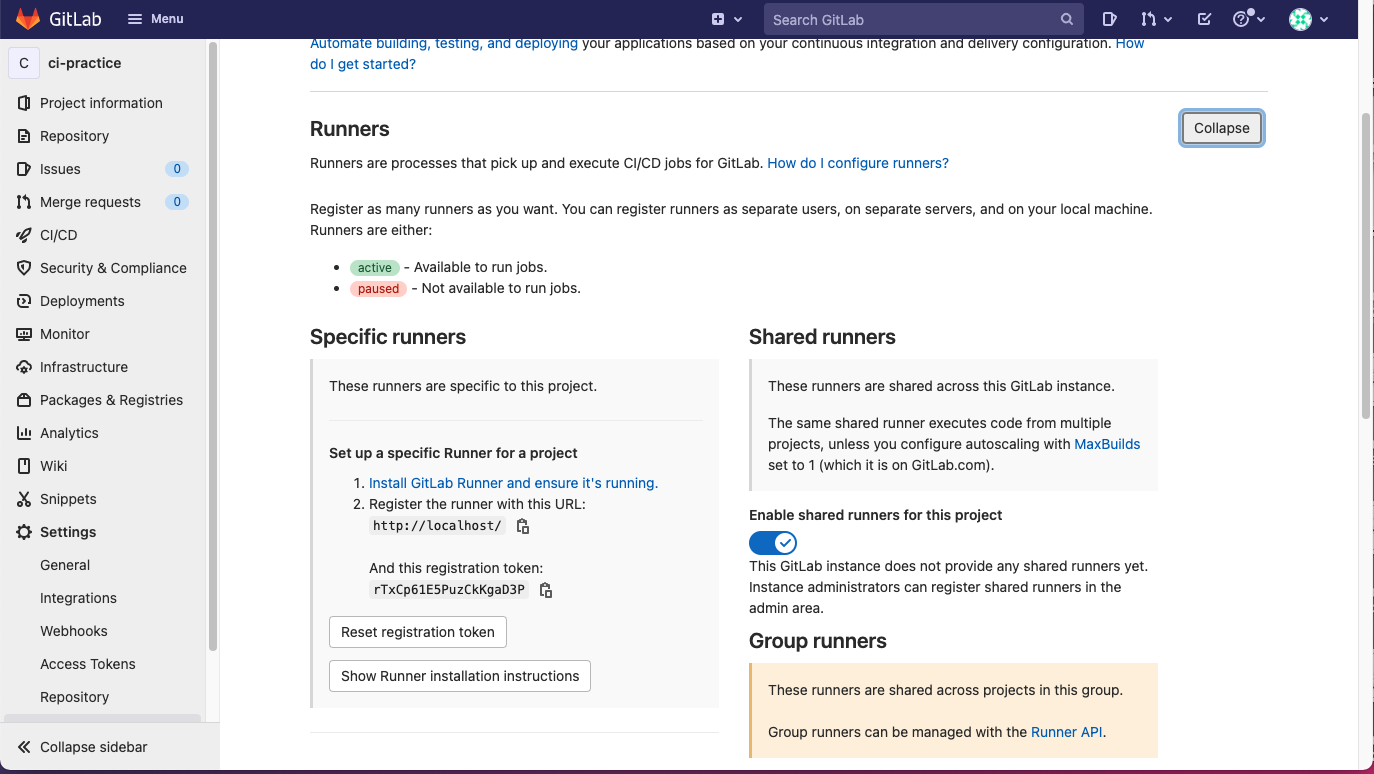Open the Menu in the top navigation bar
Viewport: 1374px width, 774px height.
coord(155,18)
